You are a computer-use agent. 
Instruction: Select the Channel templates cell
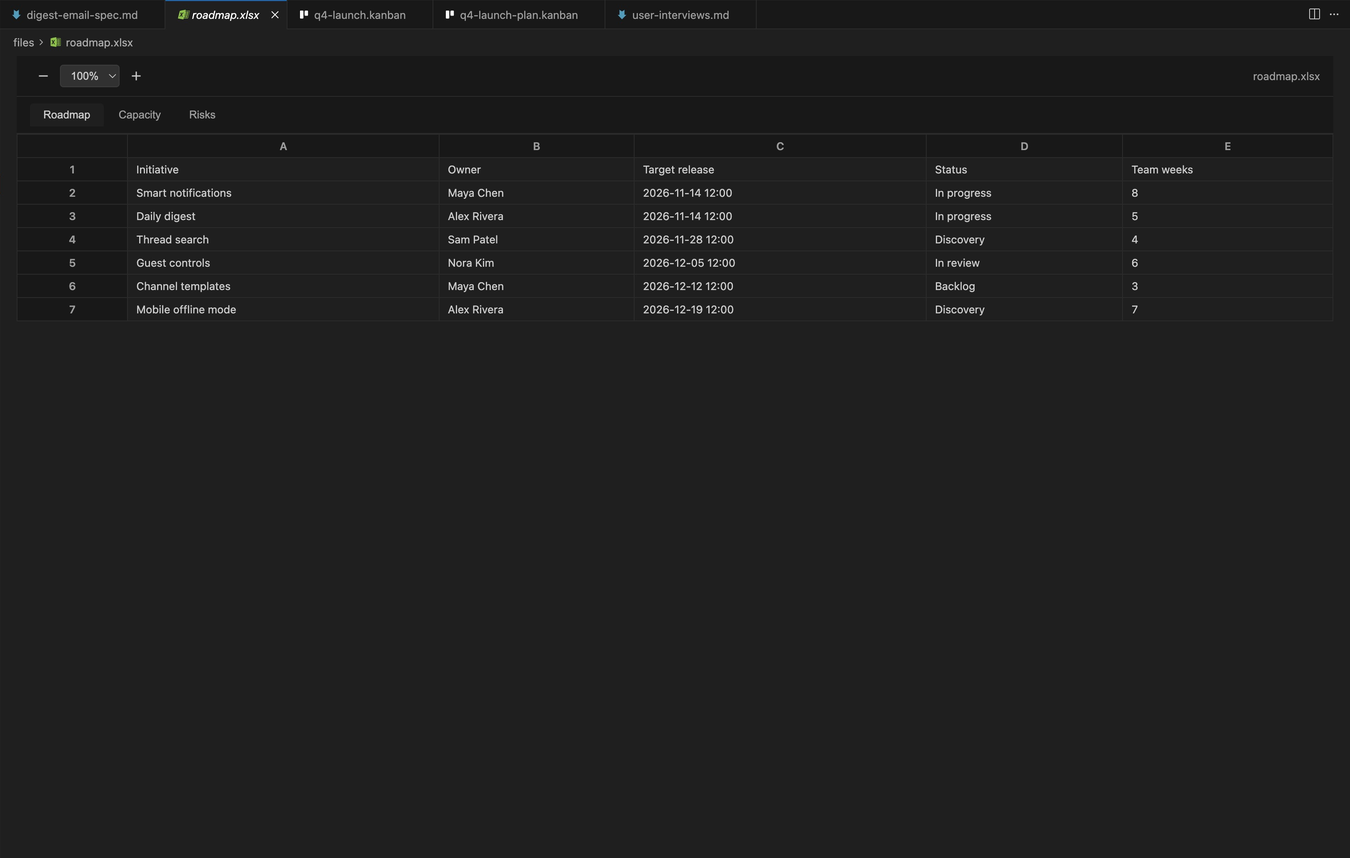[283, 286]
